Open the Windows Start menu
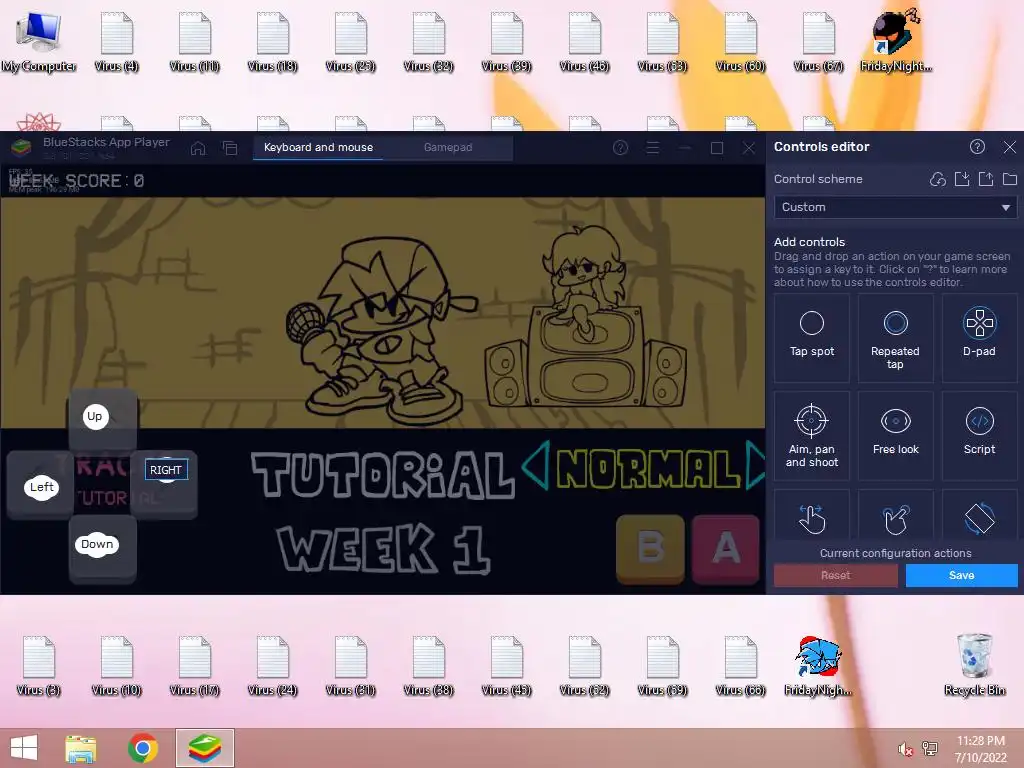This screenshot has width=1024, height=768. pyautogui.click(x=24, y=748)
